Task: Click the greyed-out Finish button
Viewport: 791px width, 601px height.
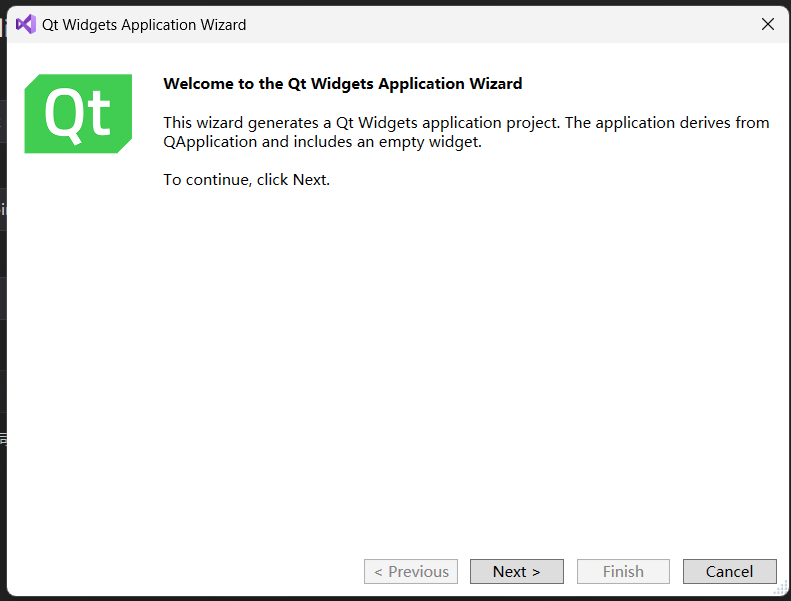Action: click(x=623, y=571)
